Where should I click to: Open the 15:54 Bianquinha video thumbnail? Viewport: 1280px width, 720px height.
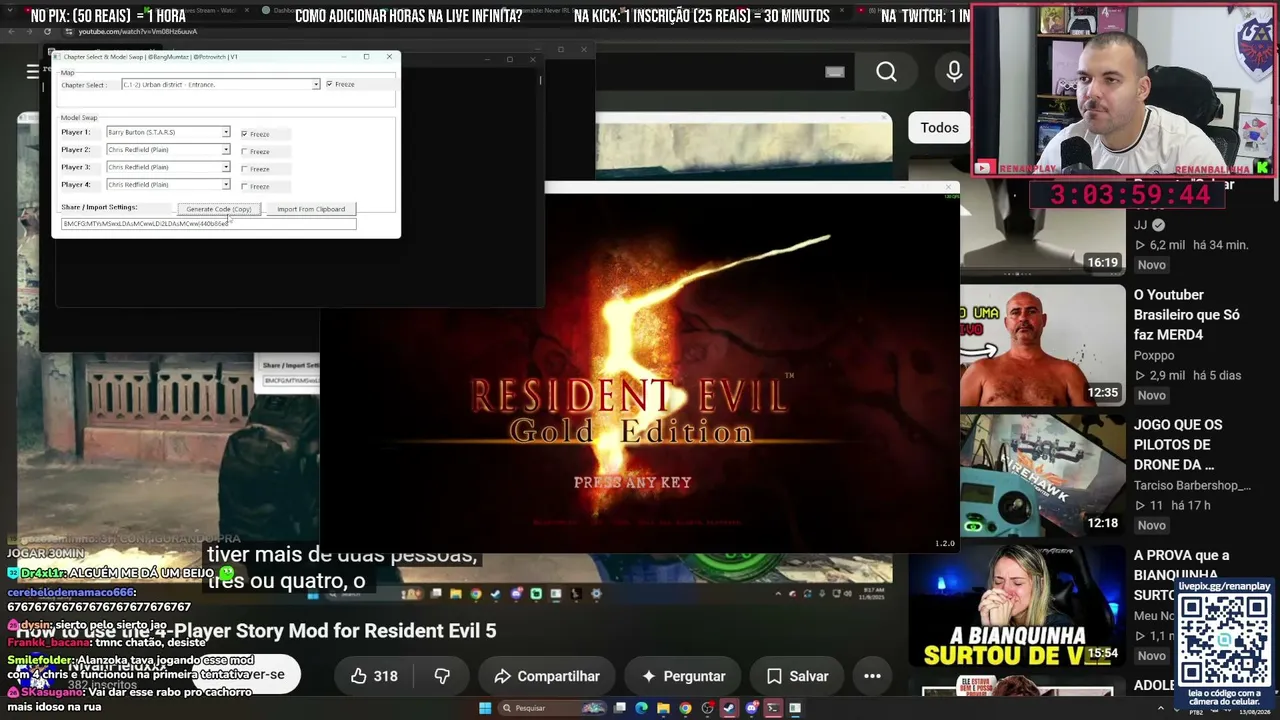pos(1017,605)
